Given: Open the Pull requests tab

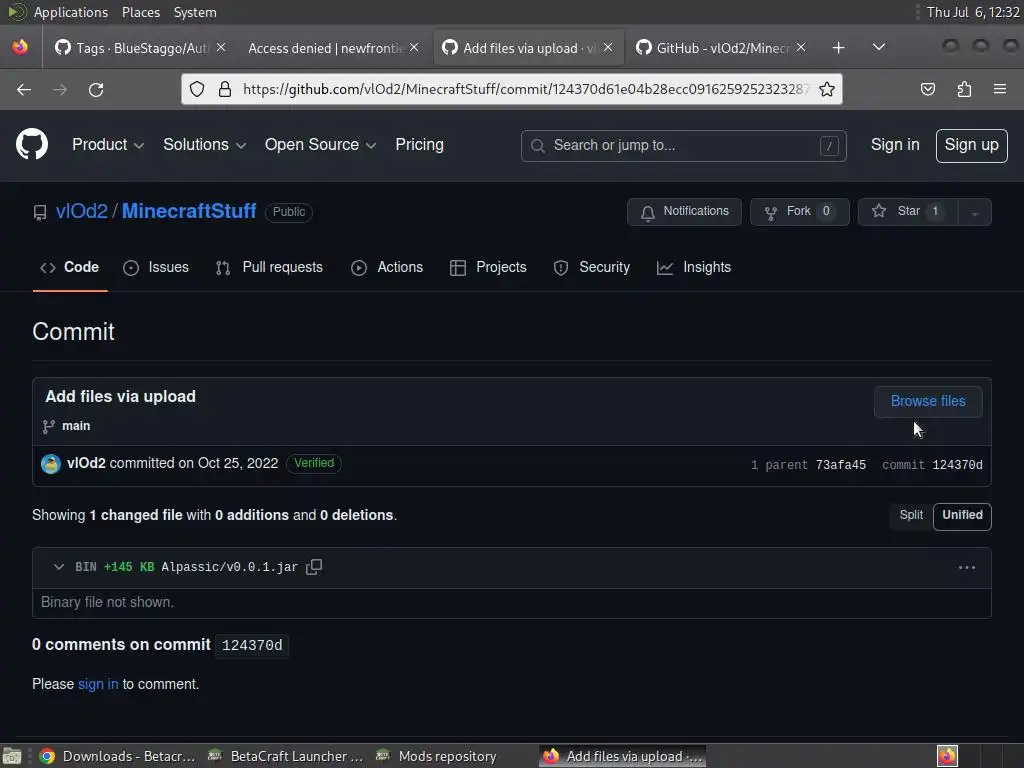Looking at the screenshot, I should tap(269, 267).
